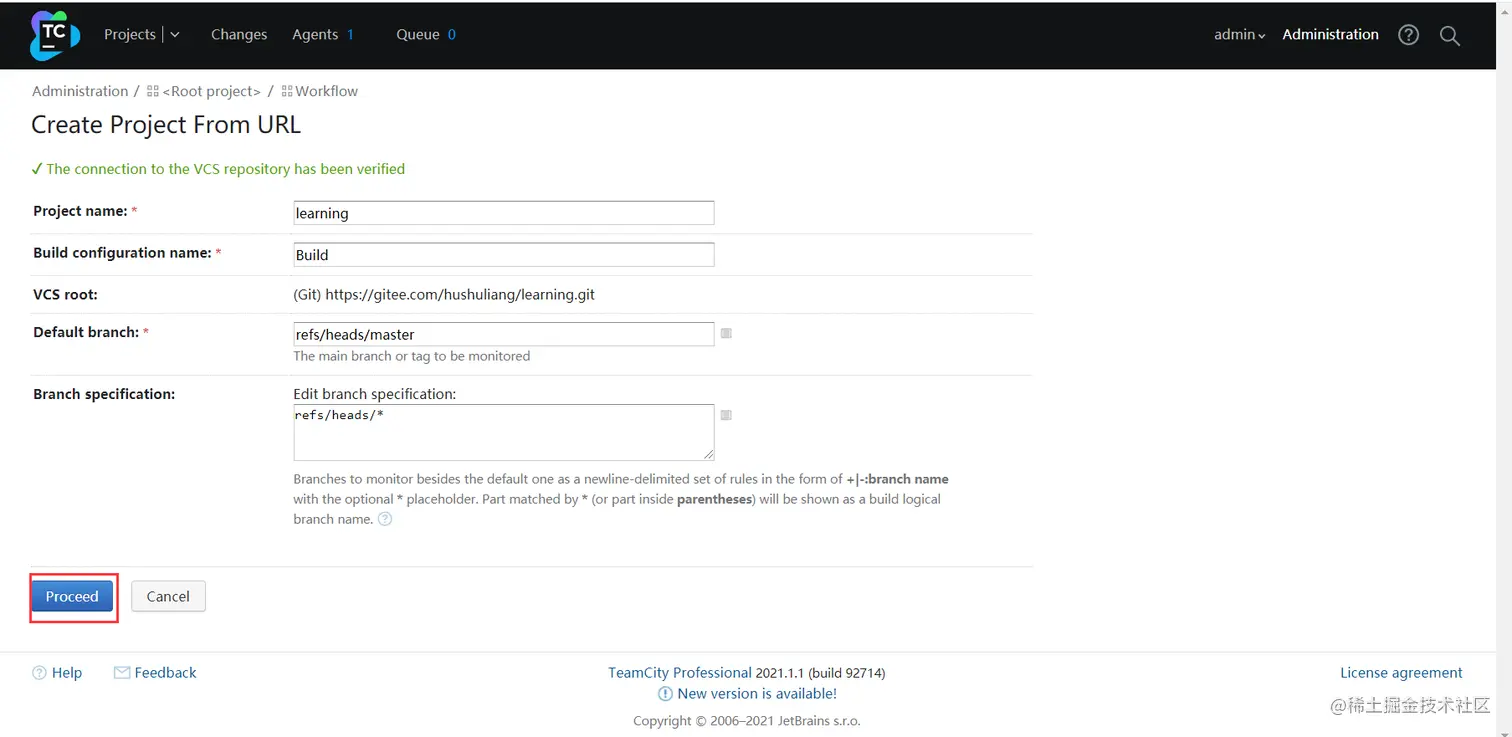Click the JetBrains copyright text
This screenshot has width=1512, height=737.
click(x=747, y=721)
